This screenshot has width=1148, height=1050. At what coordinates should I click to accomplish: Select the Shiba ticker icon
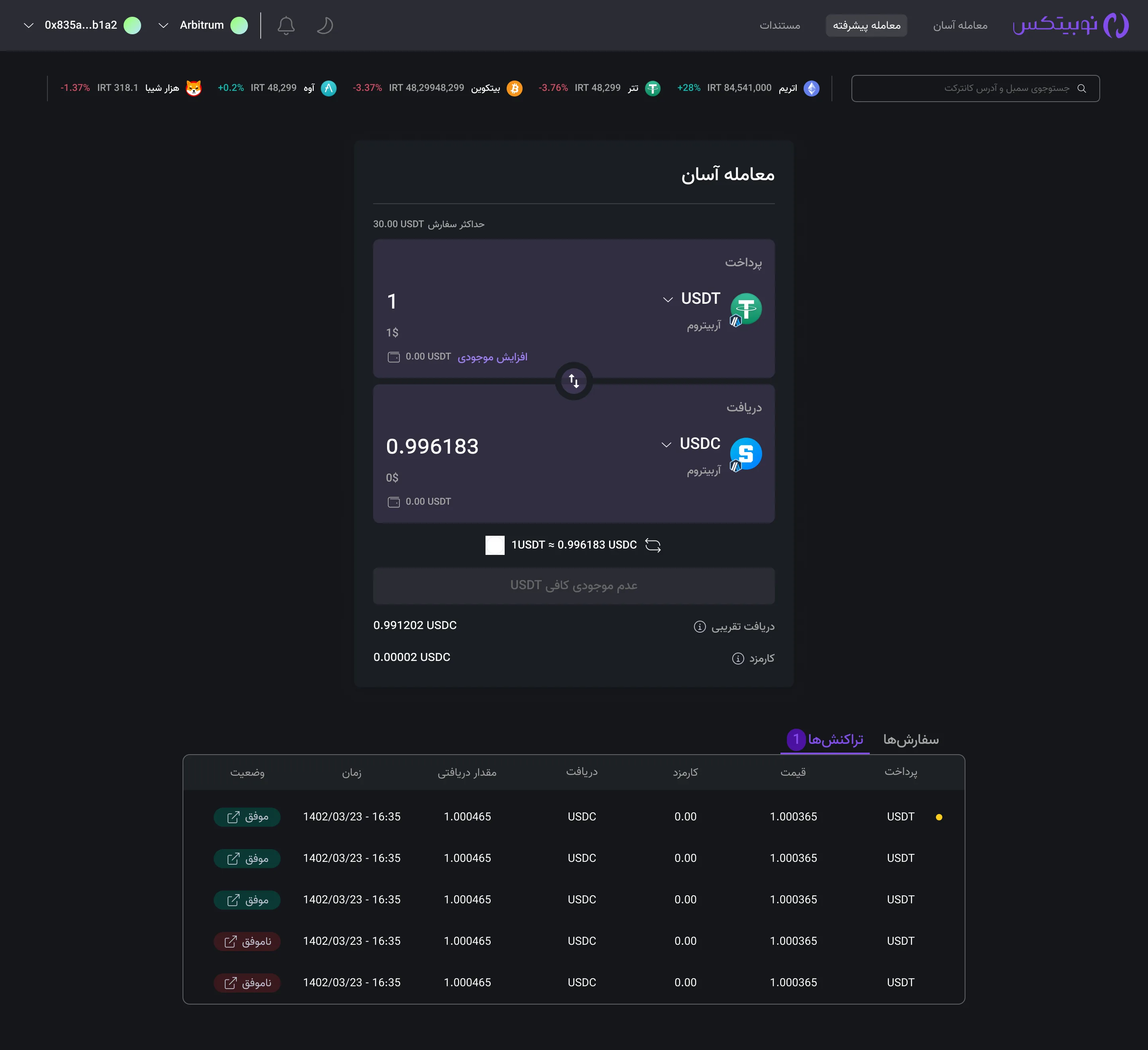tap(194, 88)
